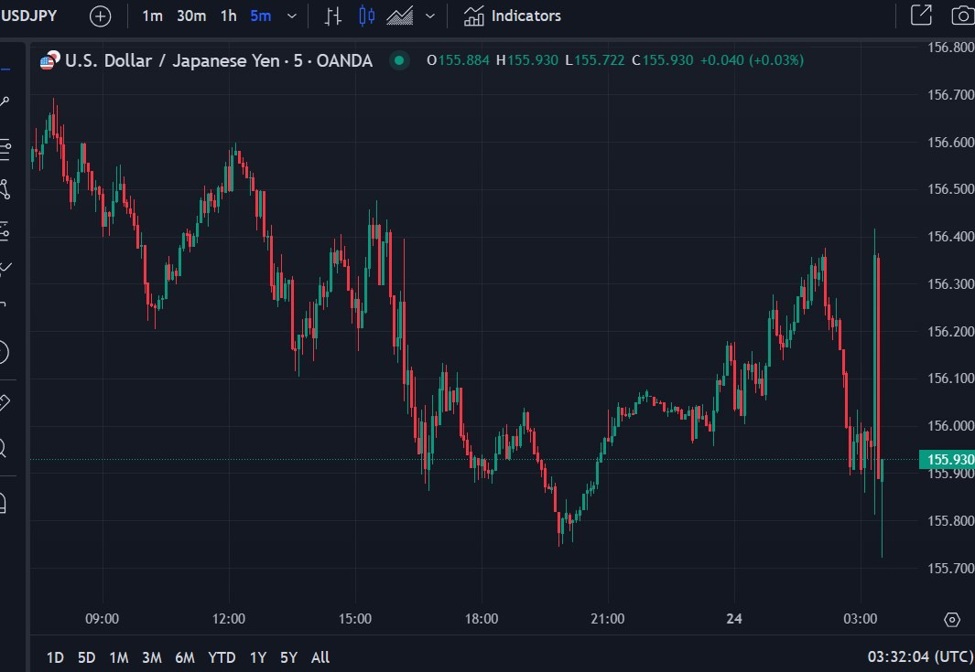Take a chart snapshot with camera icon

tap(961, 16)
